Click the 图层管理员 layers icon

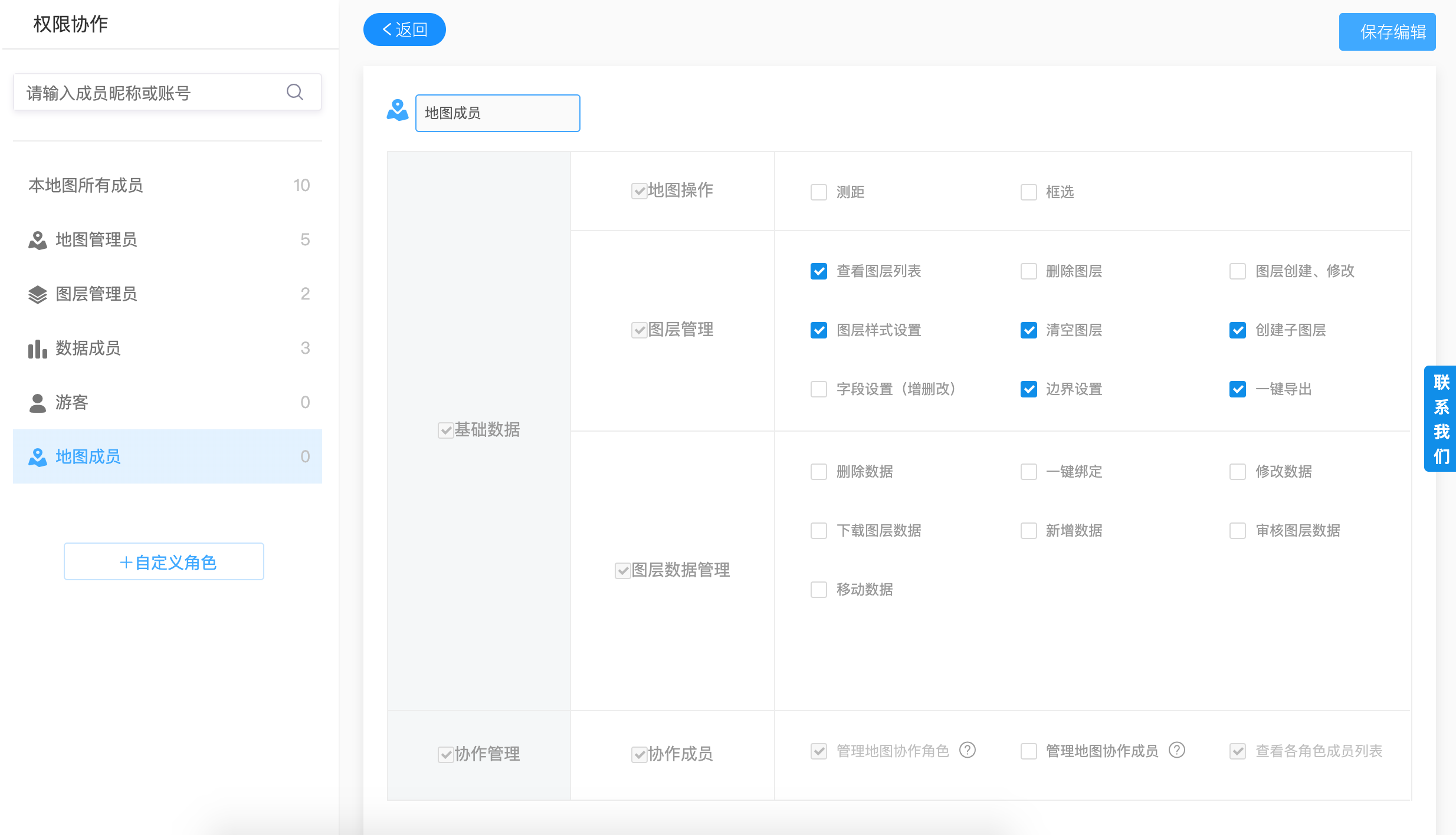(38, 294)
